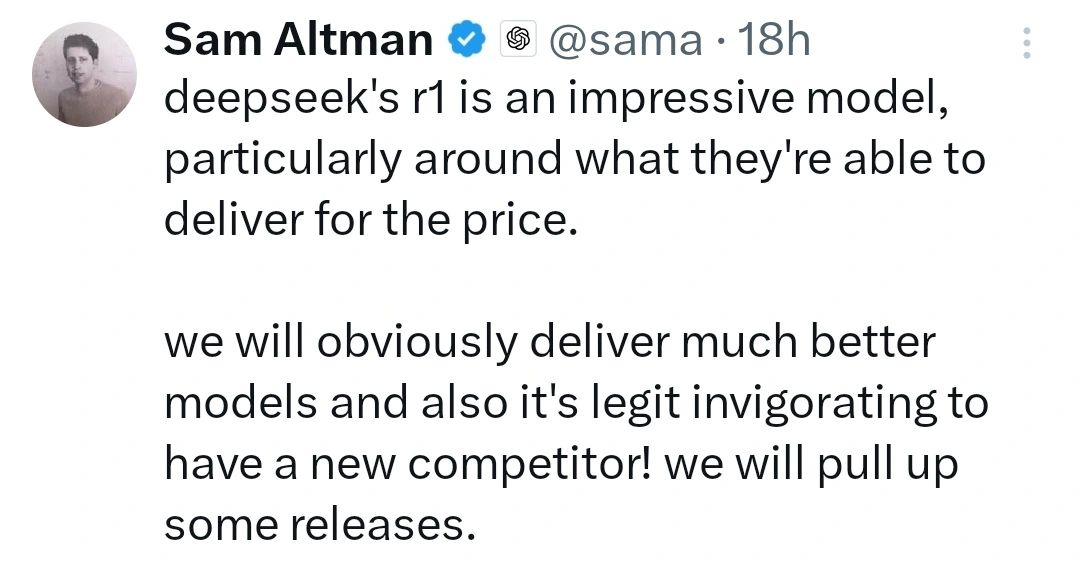Viewport: 1080px width, 565px height.
Task: Open the three-dot more options menu
Action: 1026,43
